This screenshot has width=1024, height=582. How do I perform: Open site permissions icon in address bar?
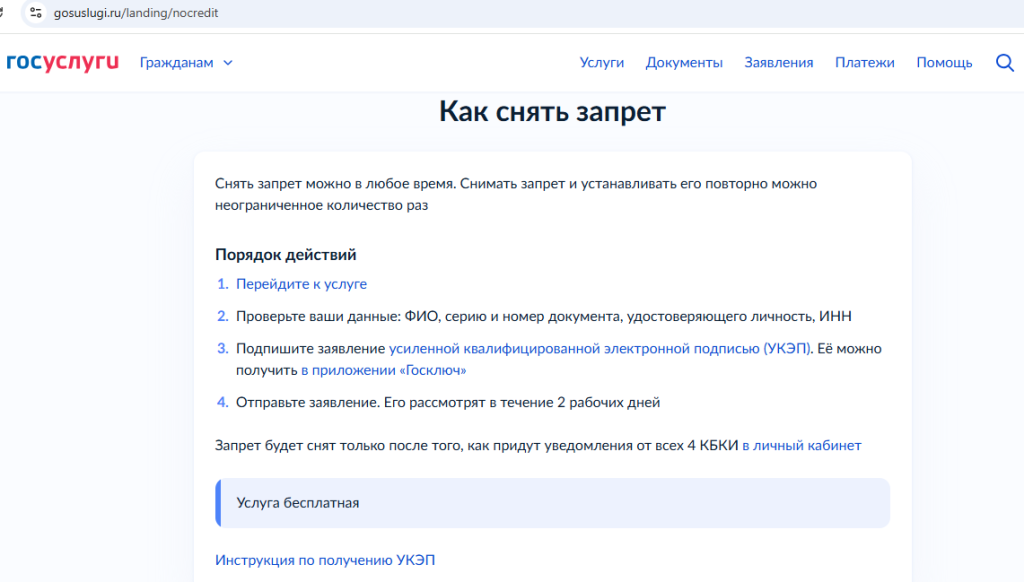pos(36,14)
